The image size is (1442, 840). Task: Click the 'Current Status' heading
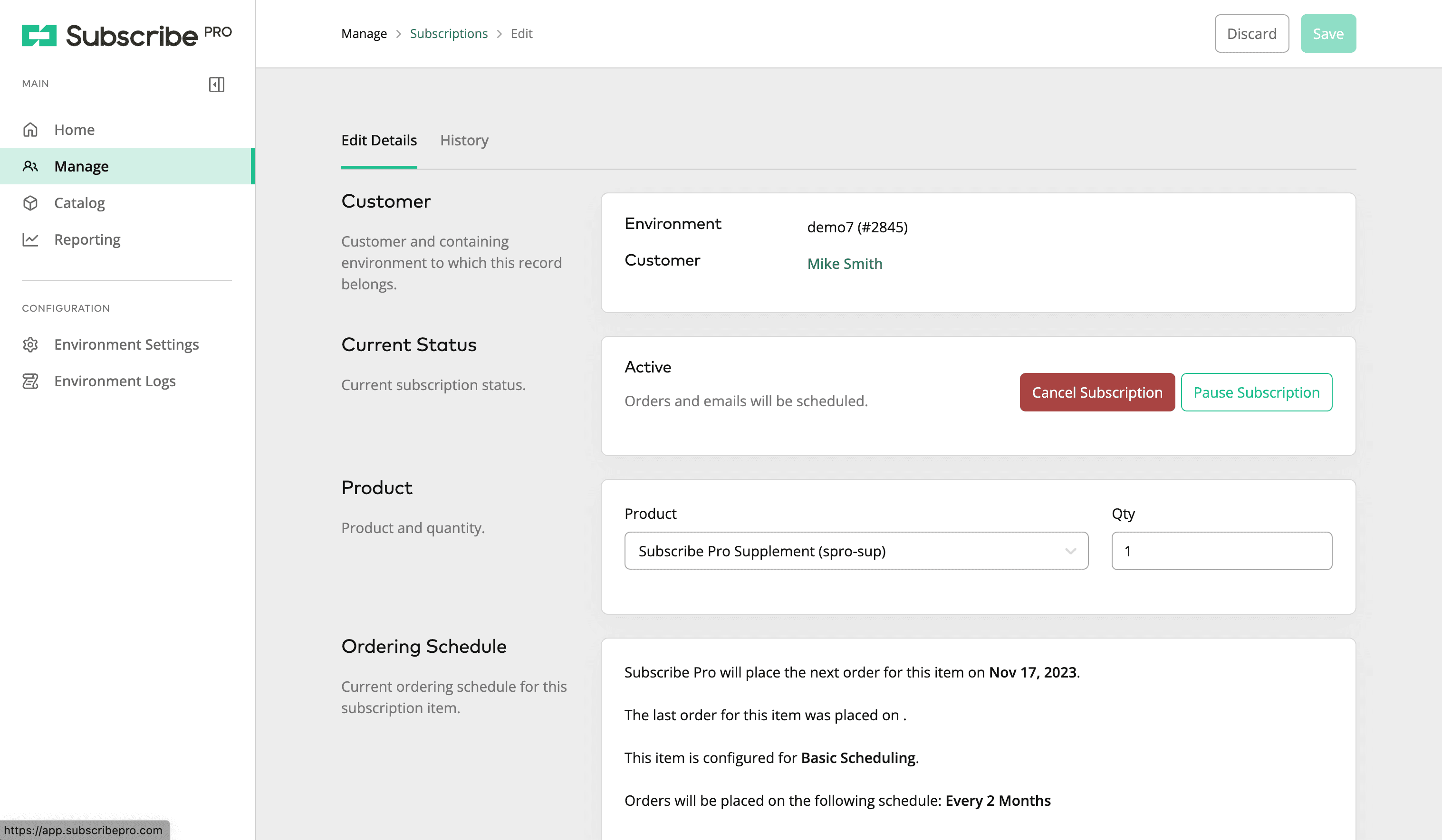[409, 344]
